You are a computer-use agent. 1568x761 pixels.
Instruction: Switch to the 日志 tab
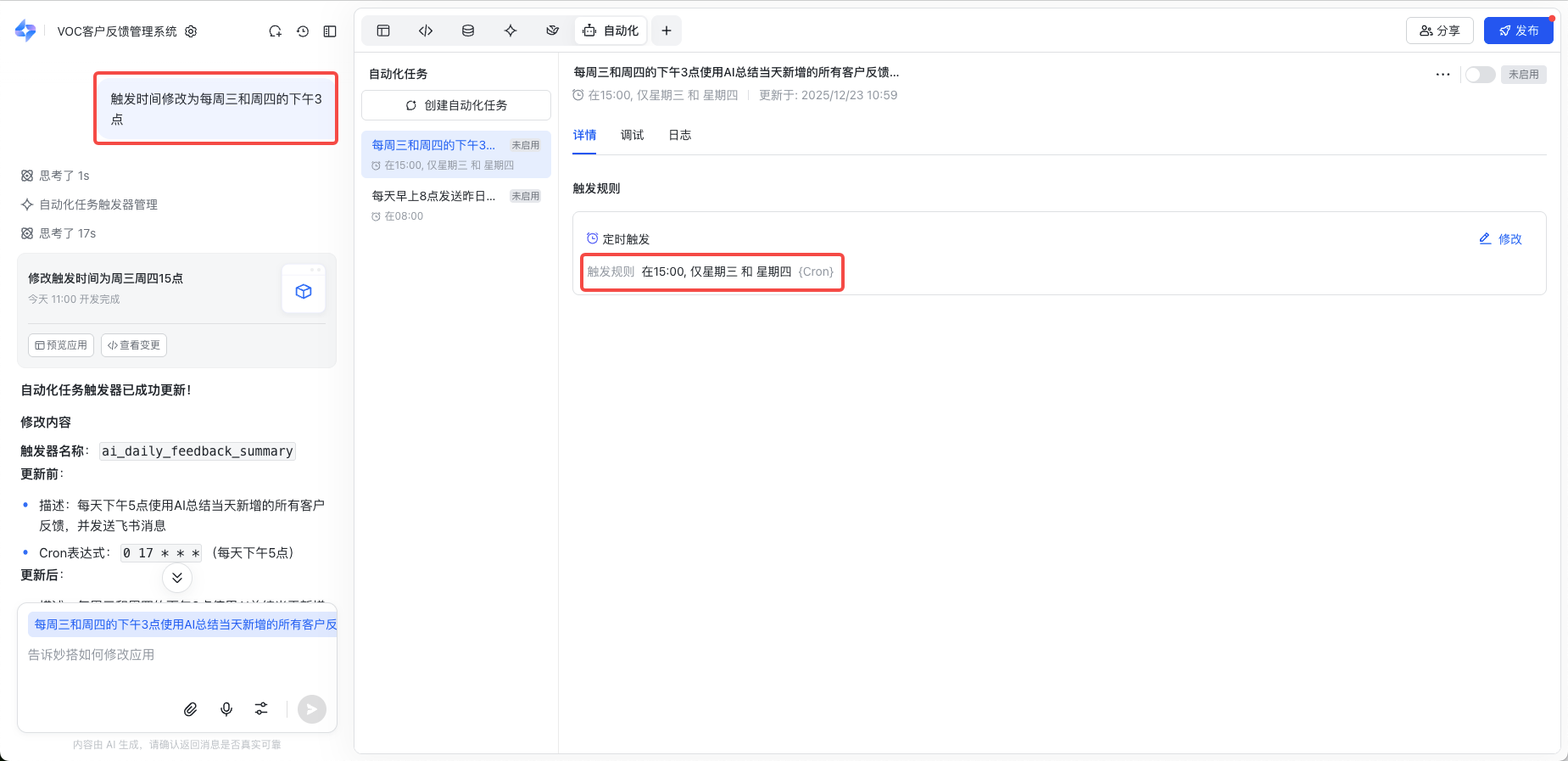pyautogui.click(x=679, y=135)
